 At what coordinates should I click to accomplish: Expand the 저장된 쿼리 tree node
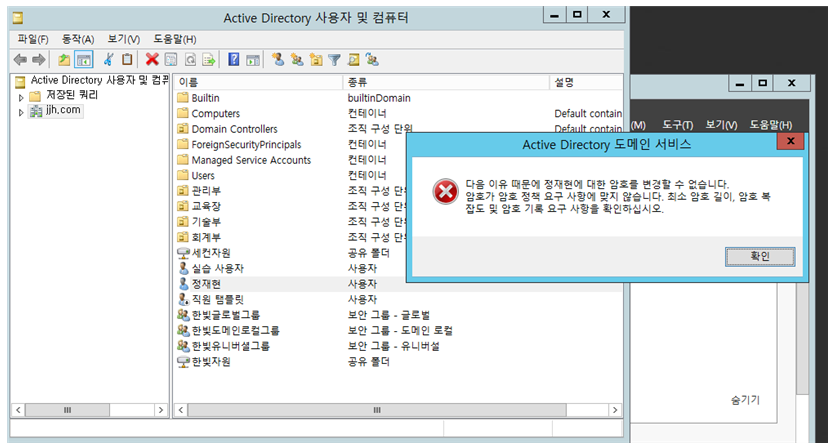[x=21, y=98]
